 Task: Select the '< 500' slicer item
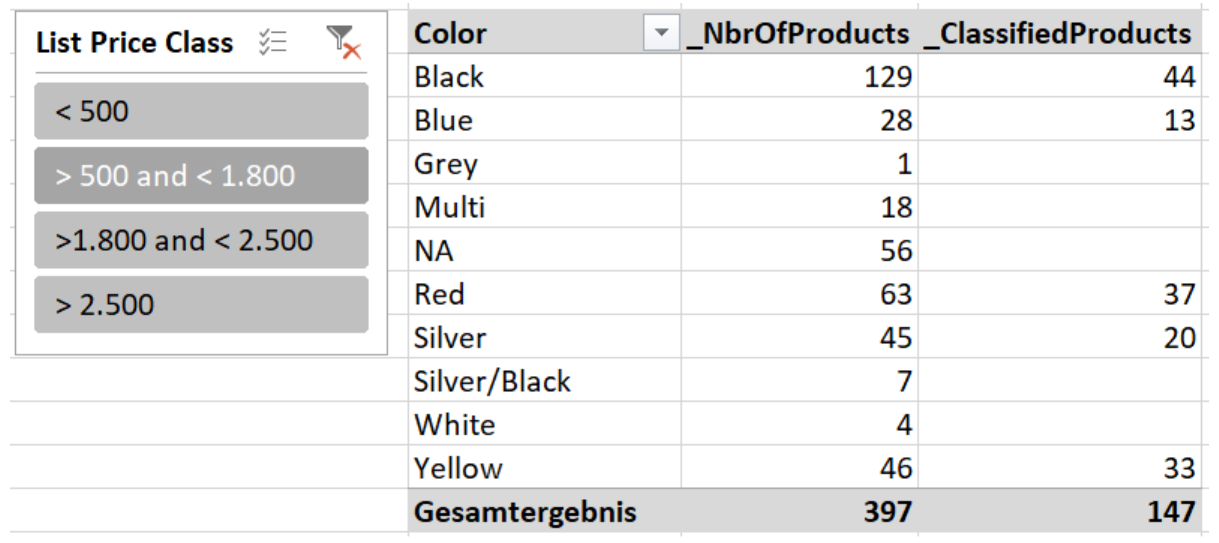(x=201, y=111)
